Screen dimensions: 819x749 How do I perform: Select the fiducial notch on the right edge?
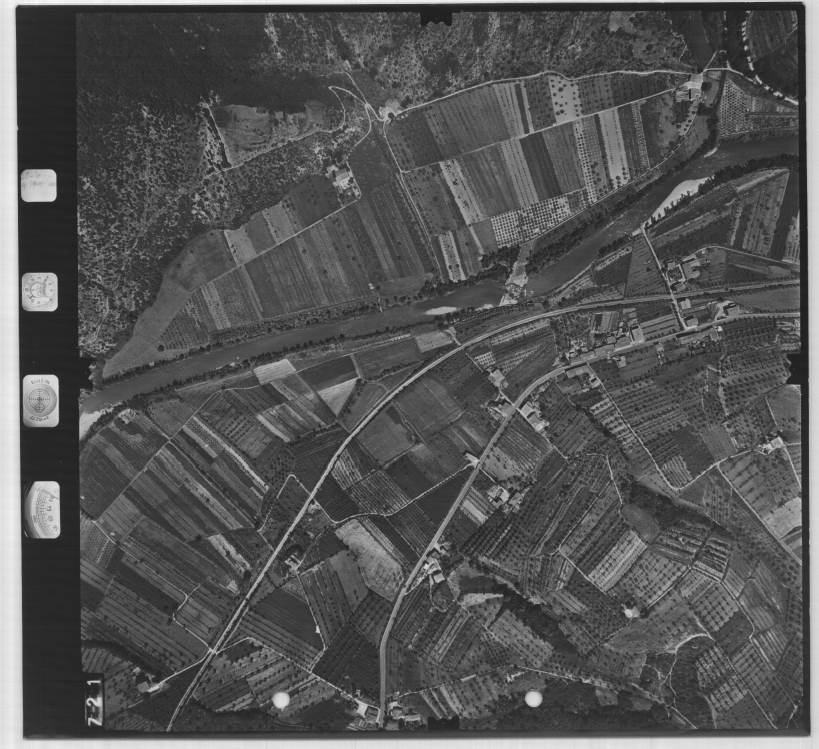pos(797,367)
